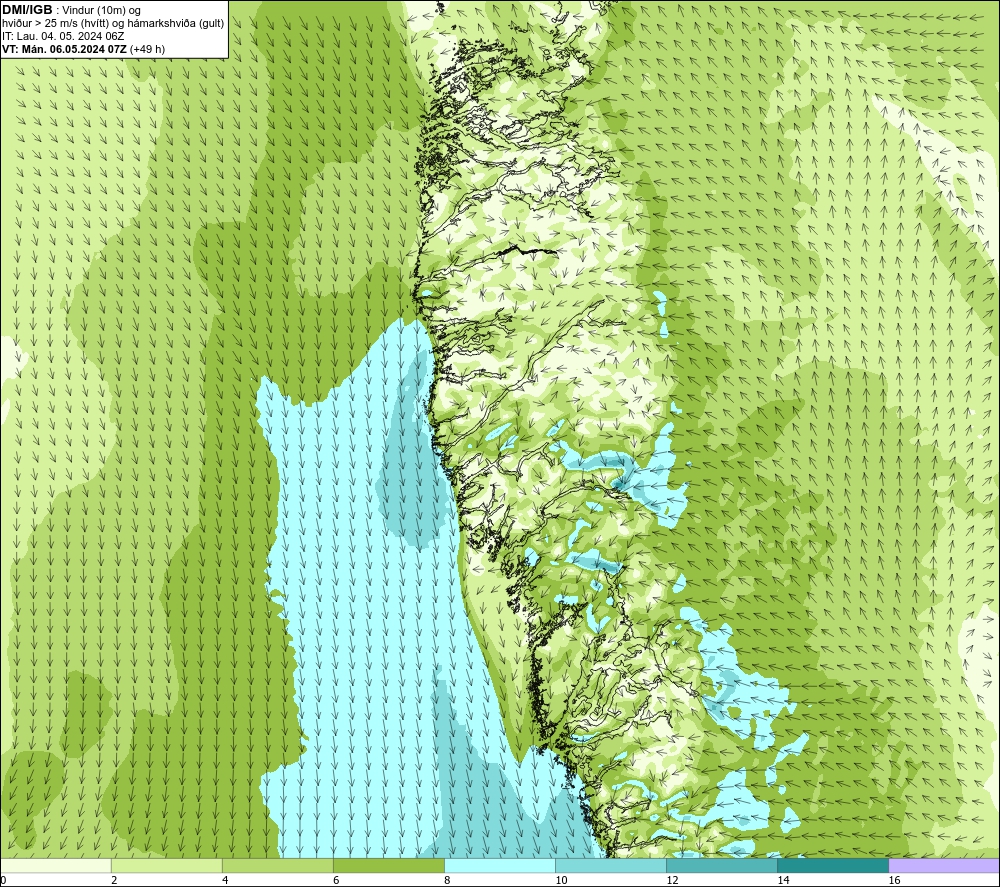Click the legend label '16'
The image size is (1000, 887).
tap(894, 880)
